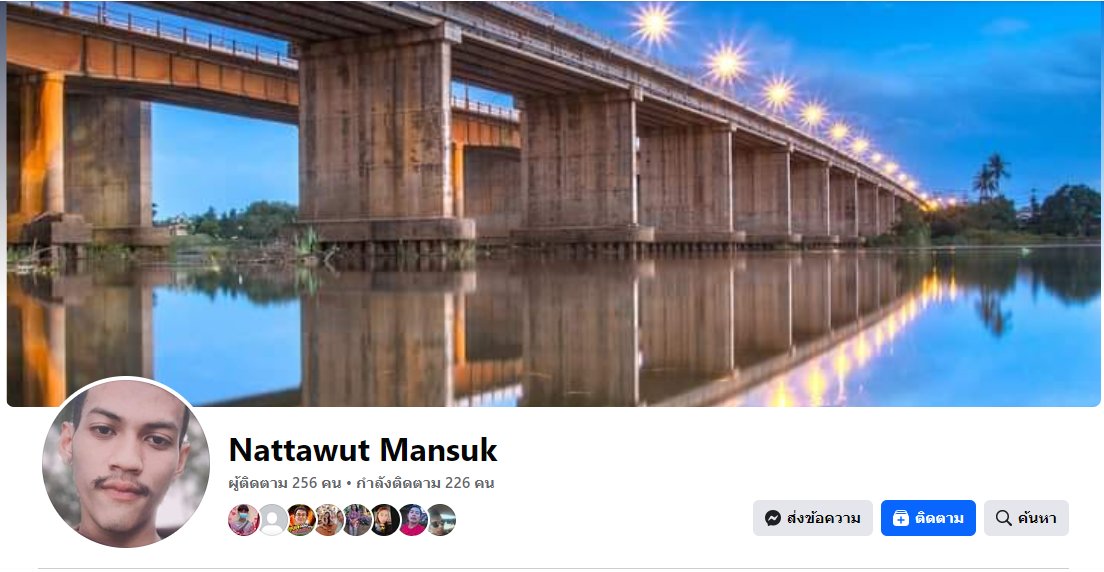Open the bridge cover photo

[553, 204]
